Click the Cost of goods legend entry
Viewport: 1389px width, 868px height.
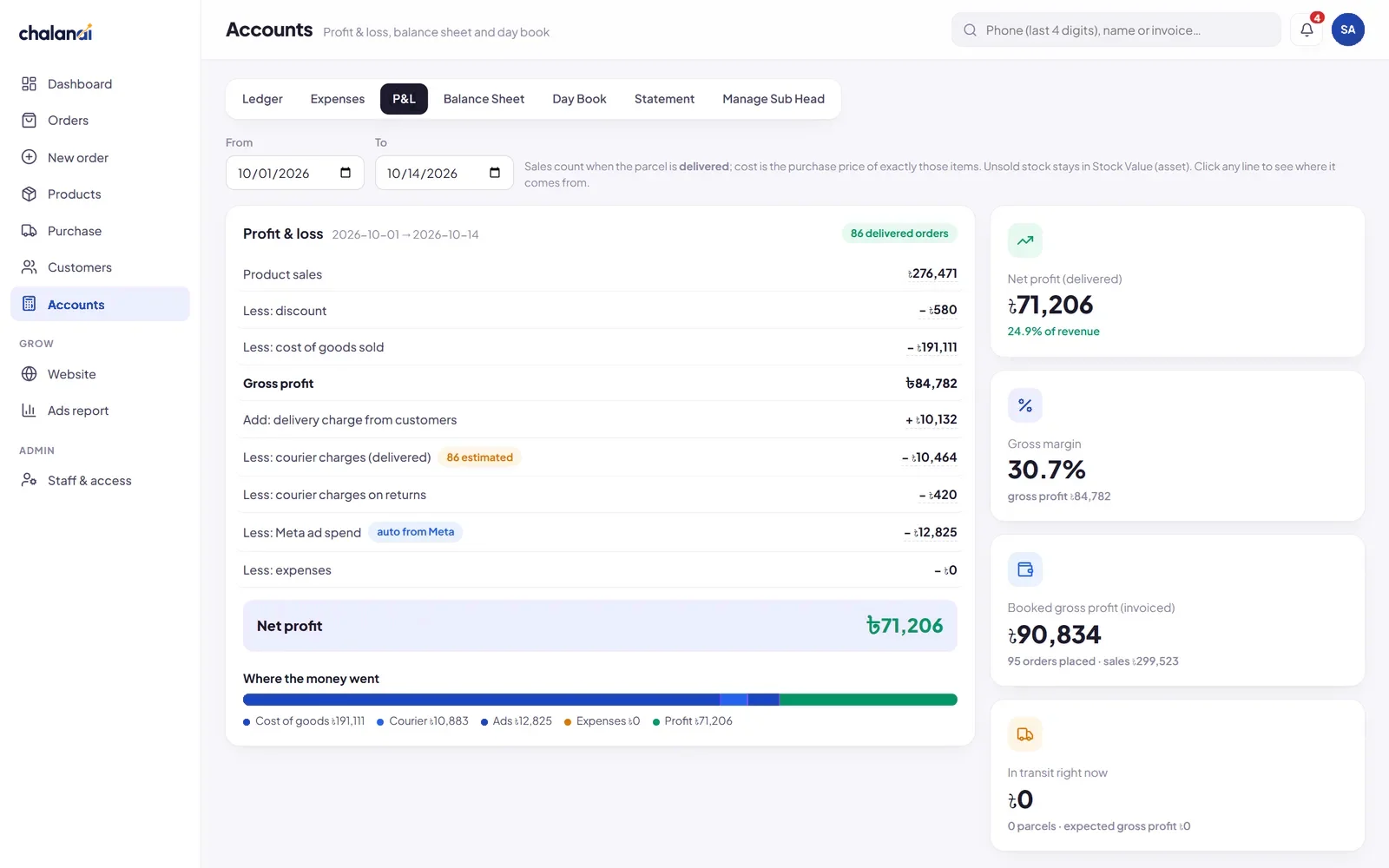tap(304, 721)
